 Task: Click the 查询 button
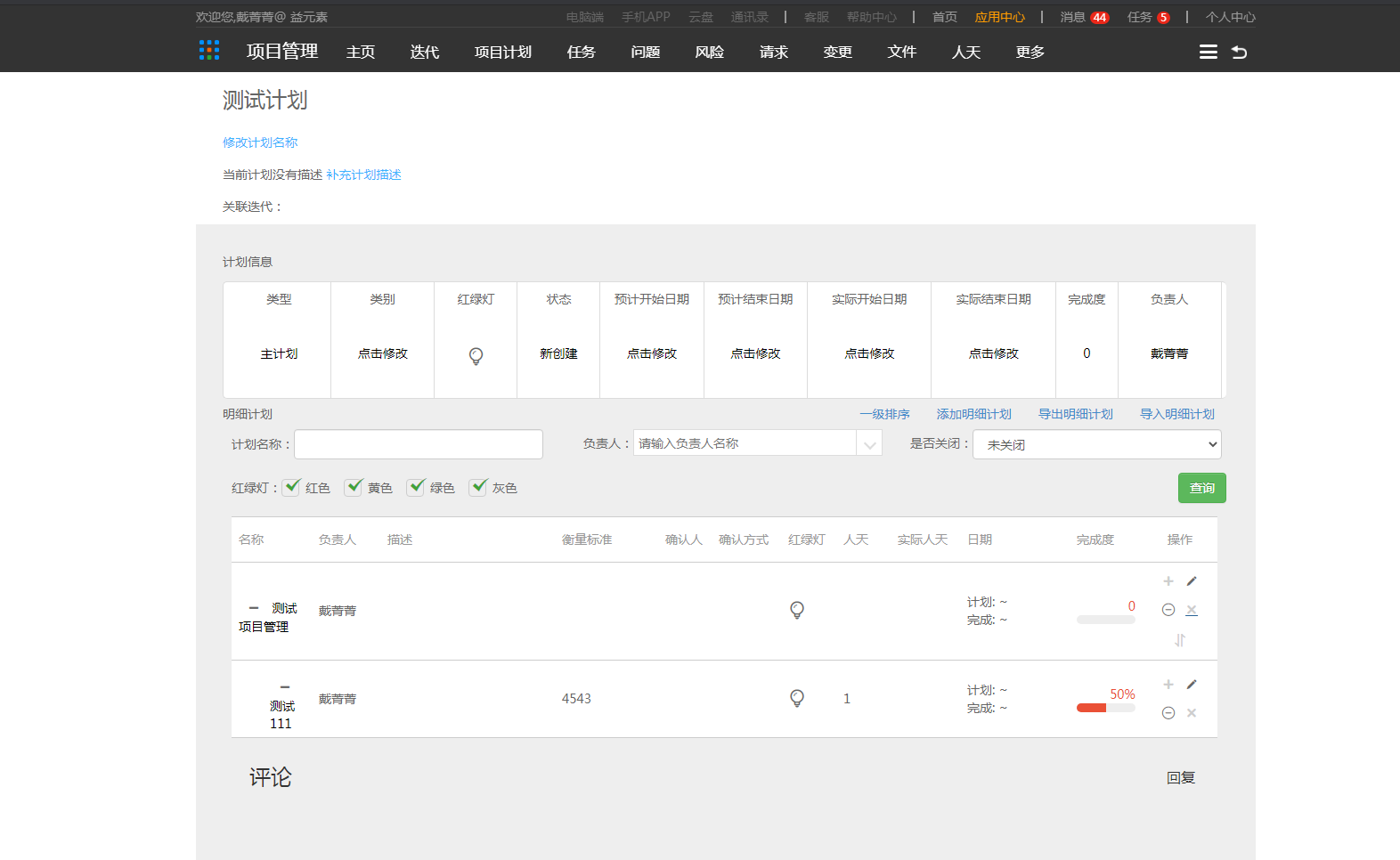point(1202,488)
